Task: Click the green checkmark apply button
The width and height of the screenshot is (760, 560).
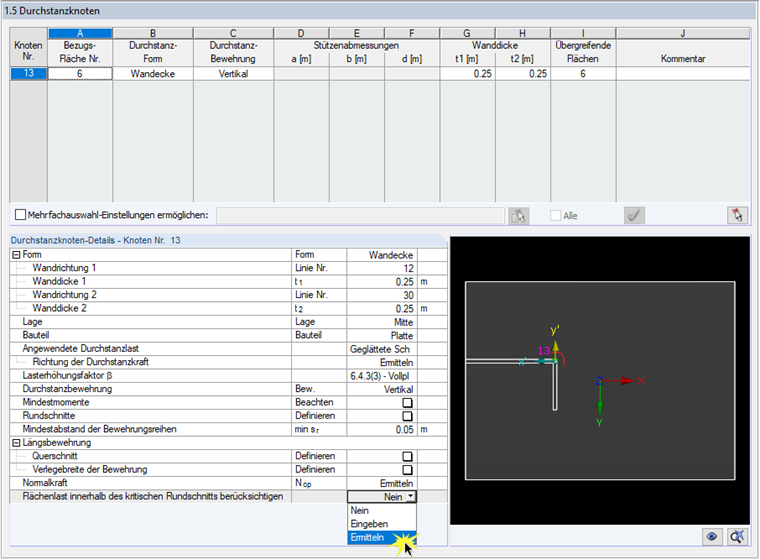Action: 634,215
